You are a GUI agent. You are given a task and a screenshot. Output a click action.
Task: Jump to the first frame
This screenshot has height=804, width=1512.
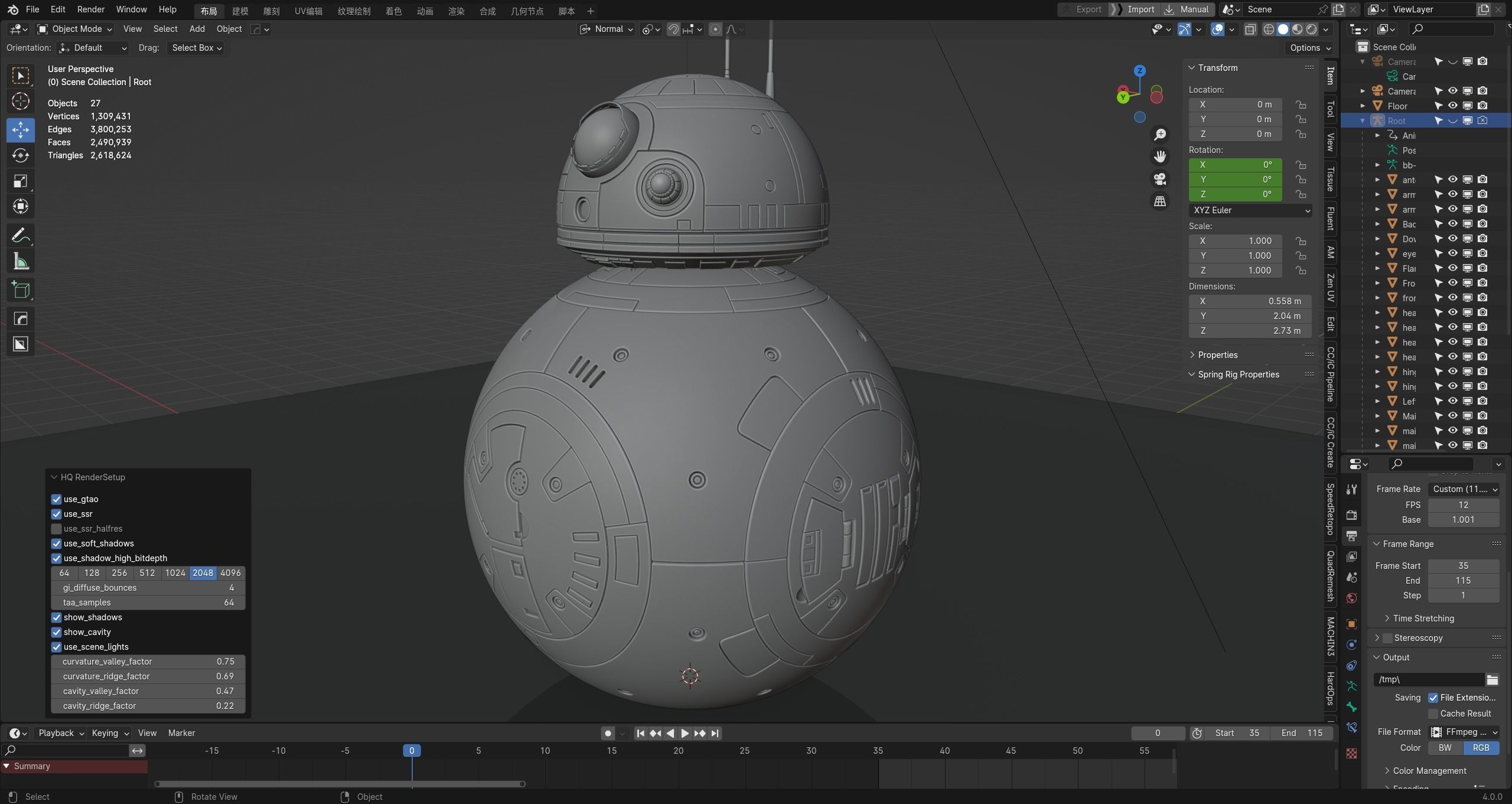click(640, 733)
